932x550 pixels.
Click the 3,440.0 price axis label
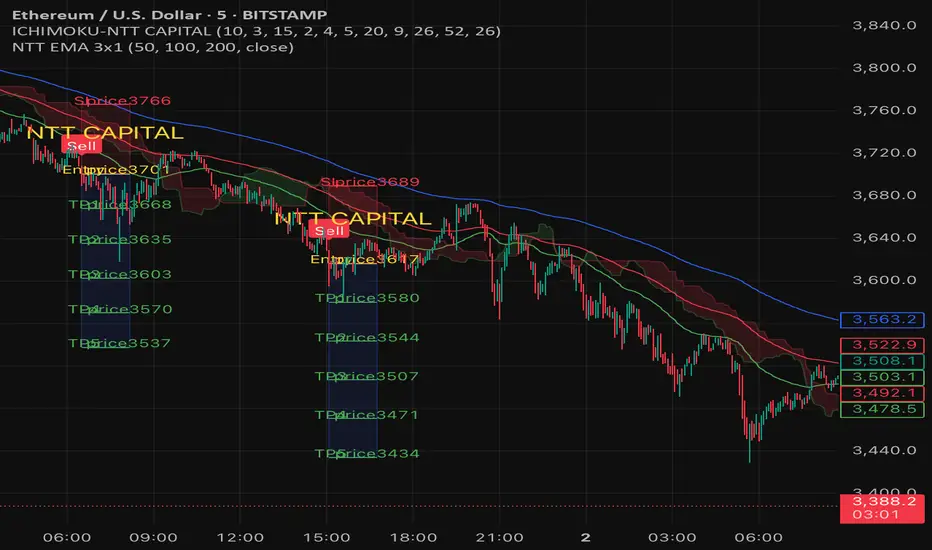tap(884, 450)
